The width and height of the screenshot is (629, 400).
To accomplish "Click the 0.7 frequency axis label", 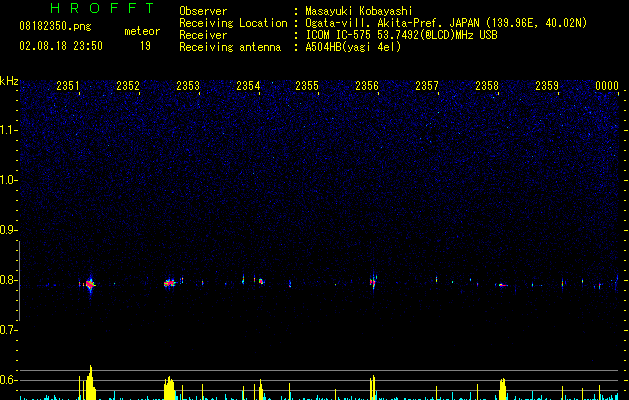I will pyautogui.click(x=8, y=330).
